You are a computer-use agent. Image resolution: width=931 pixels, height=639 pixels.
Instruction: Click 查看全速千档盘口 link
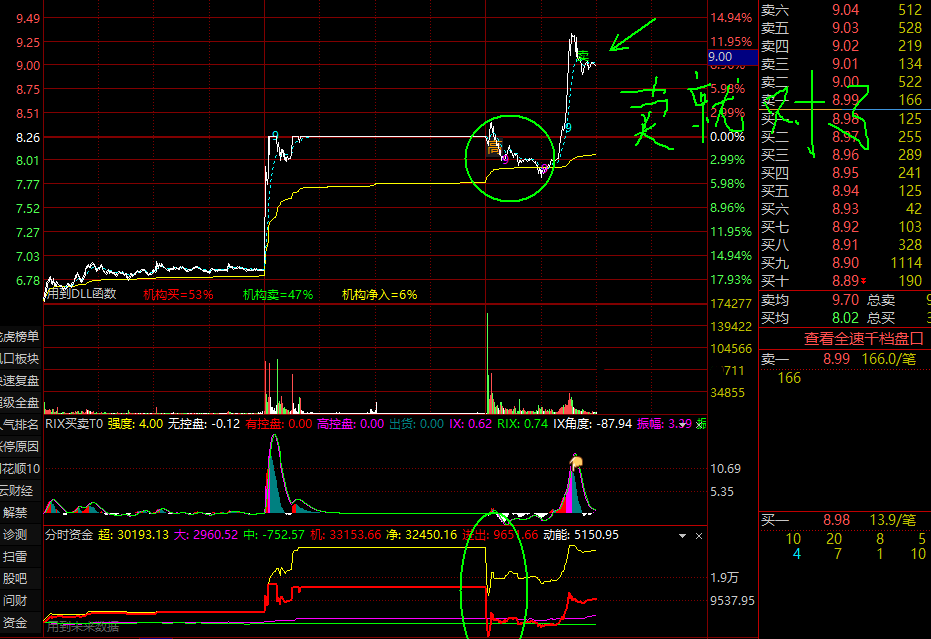[863, 339]
